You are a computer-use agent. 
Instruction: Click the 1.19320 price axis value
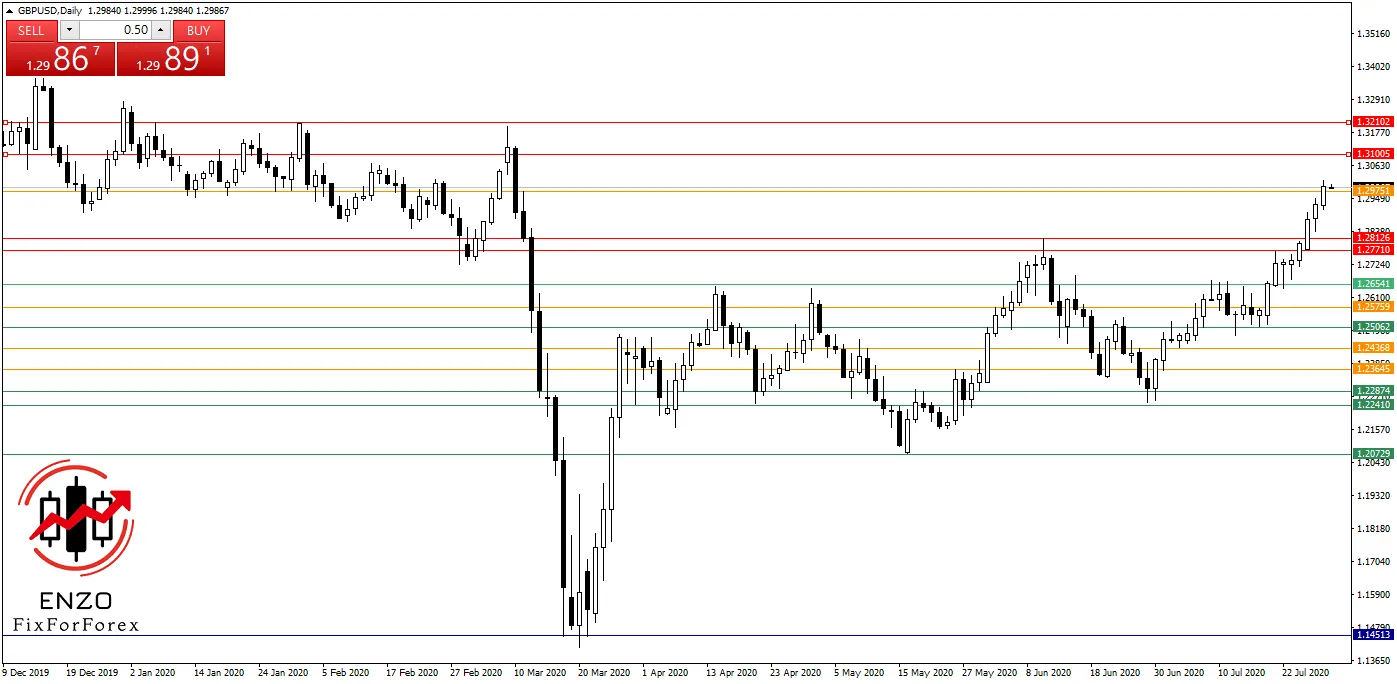tap(1373, 495)
